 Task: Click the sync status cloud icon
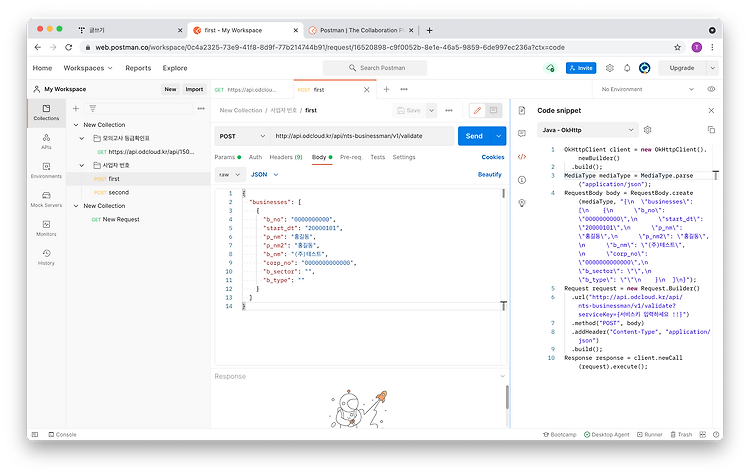pyautogui.click(x=551, y=68)
